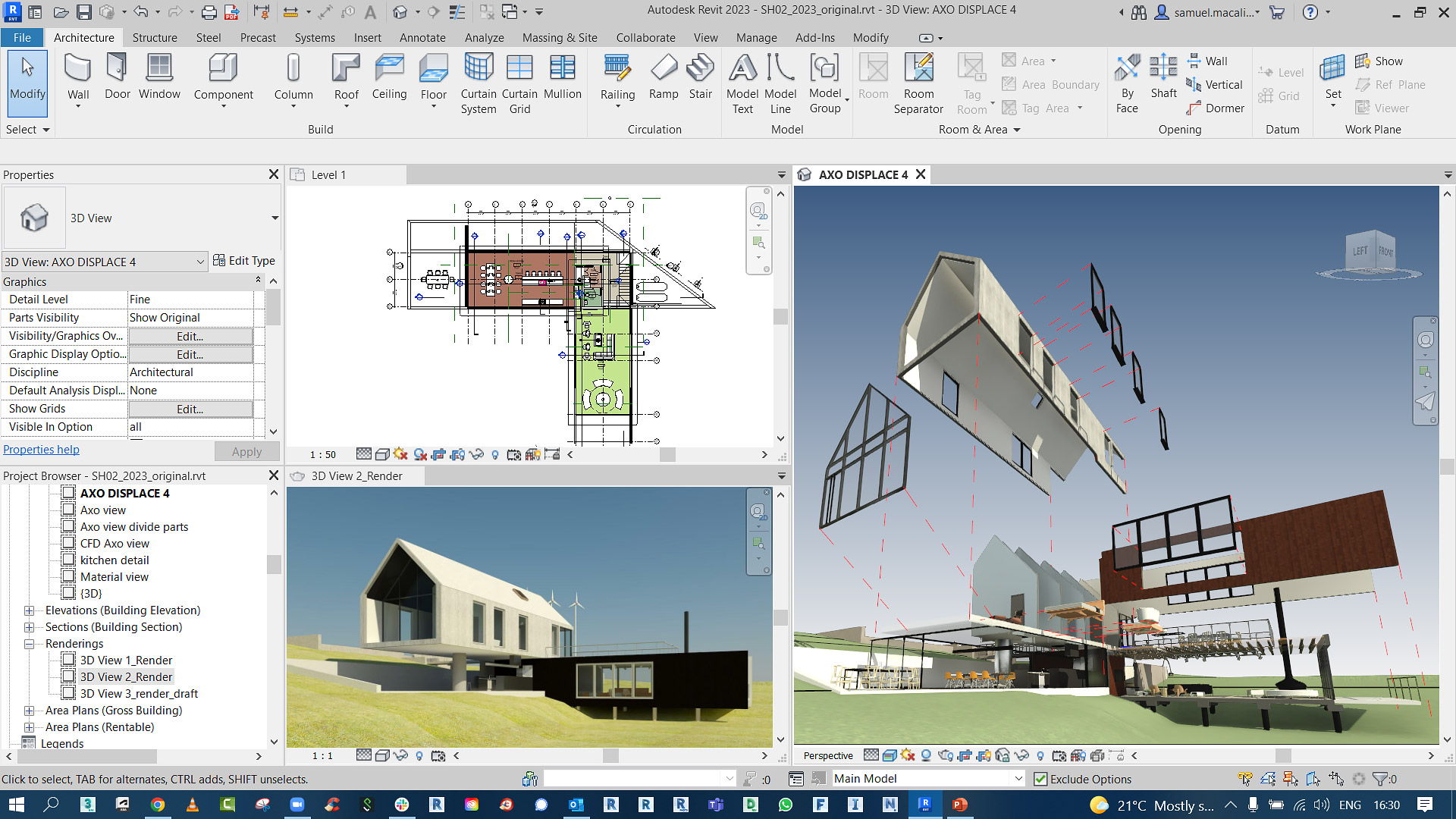Select the 3D View 2_Render tab
The height and width of the screenshot is (819, 1456).
tap(355, 475)
